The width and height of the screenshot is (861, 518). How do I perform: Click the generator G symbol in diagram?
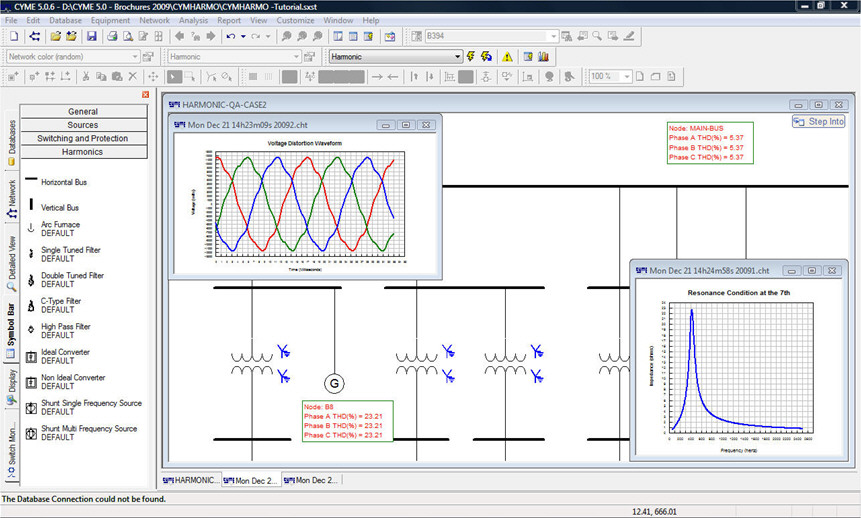pos(332,384)
